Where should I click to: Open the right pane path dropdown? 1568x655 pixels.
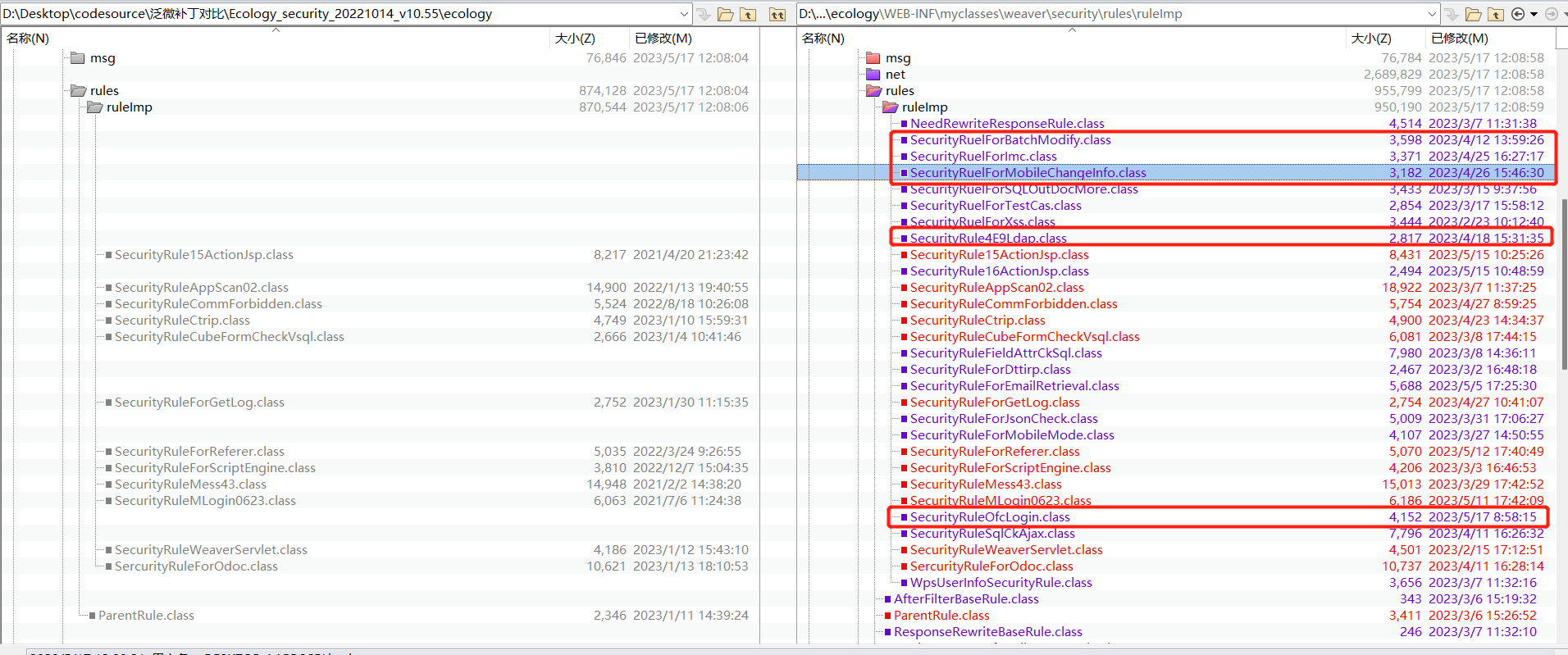1432,14
